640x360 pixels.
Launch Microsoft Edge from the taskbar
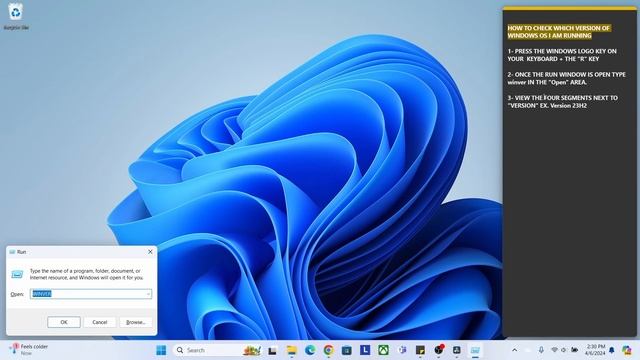pos(310,350)
